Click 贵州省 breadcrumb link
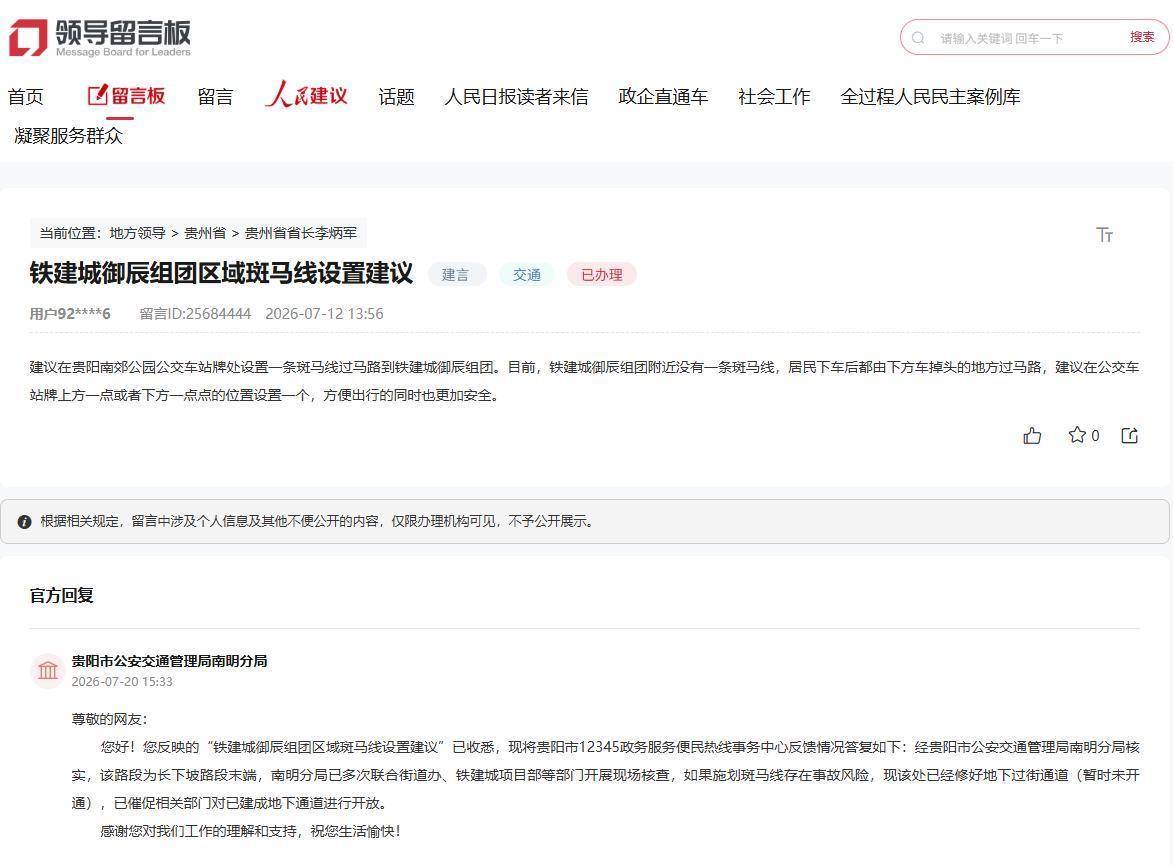 point(205,233)
